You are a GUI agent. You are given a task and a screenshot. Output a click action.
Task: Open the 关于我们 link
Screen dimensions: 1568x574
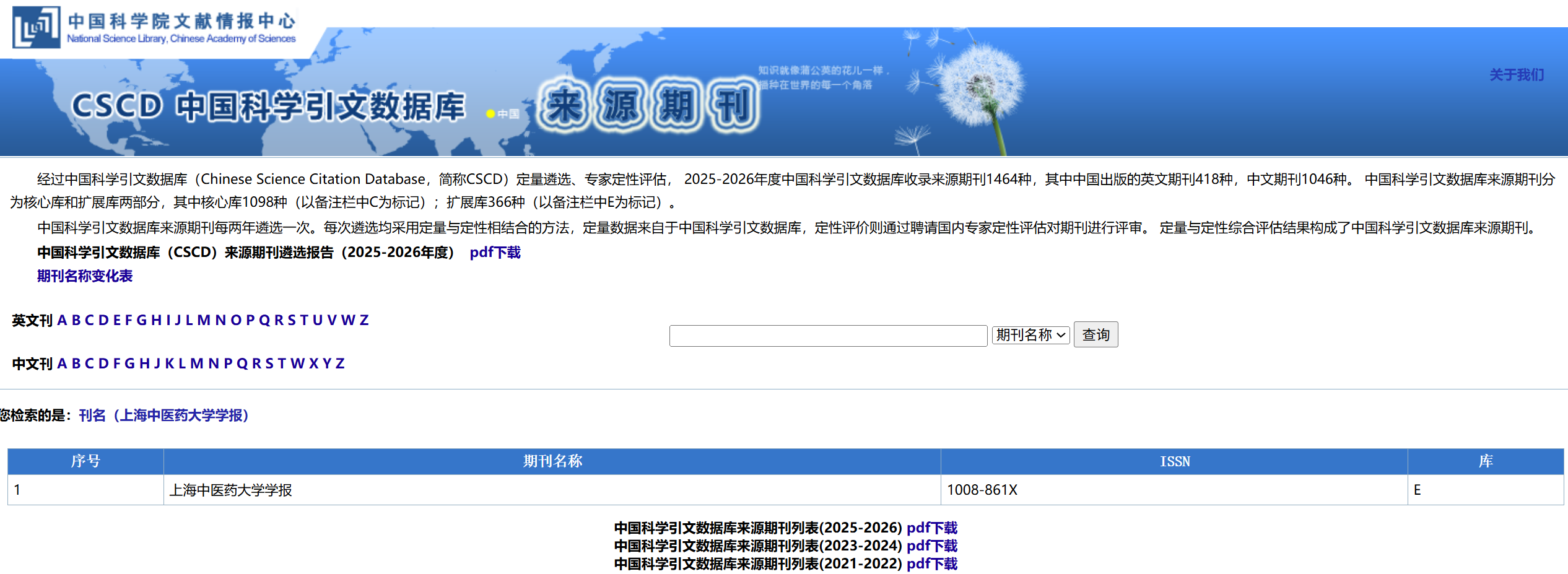[1516, 75]
